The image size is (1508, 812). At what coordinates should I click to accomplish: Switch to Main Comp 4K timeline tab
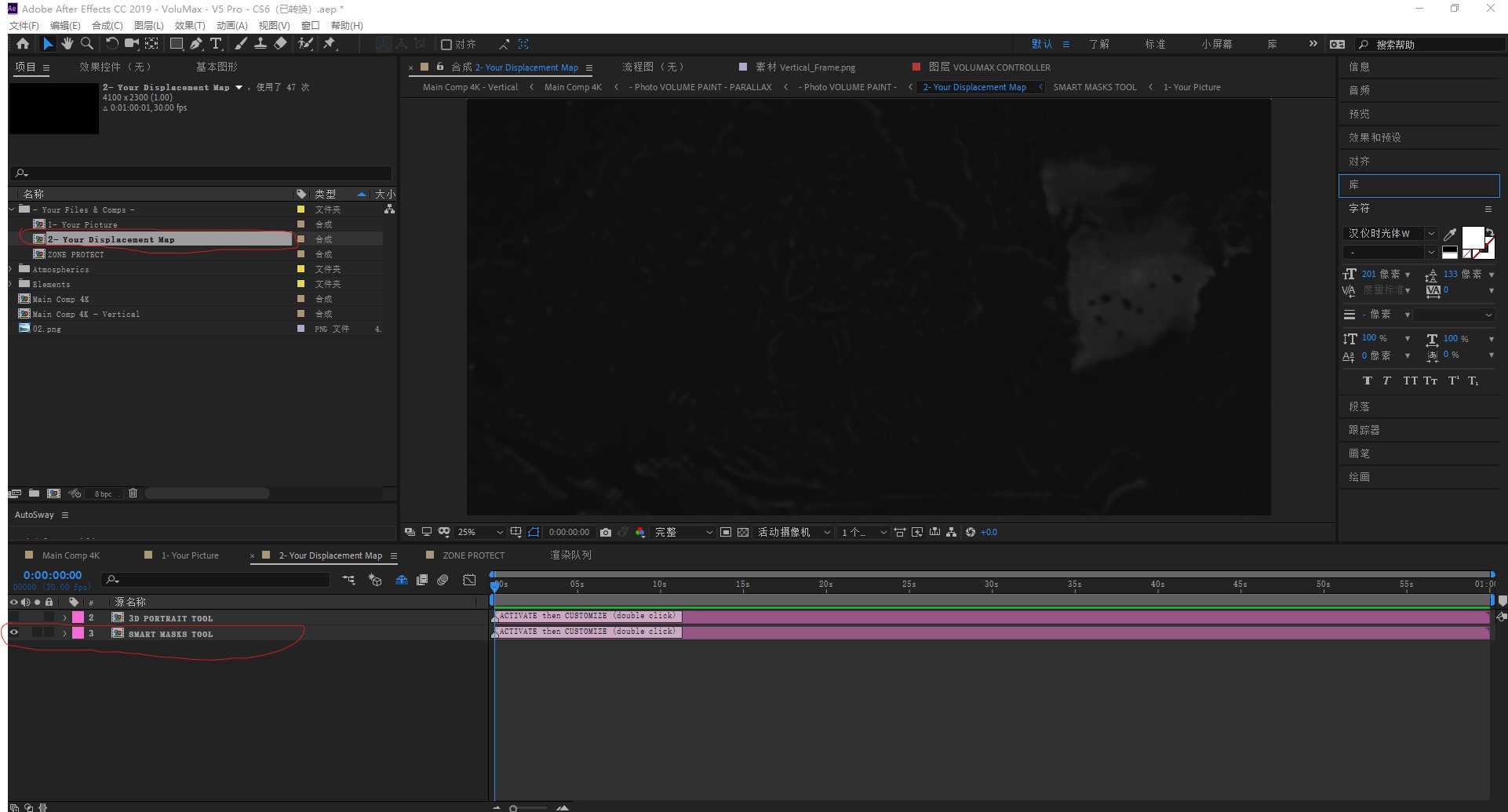(x=71, y=555)
